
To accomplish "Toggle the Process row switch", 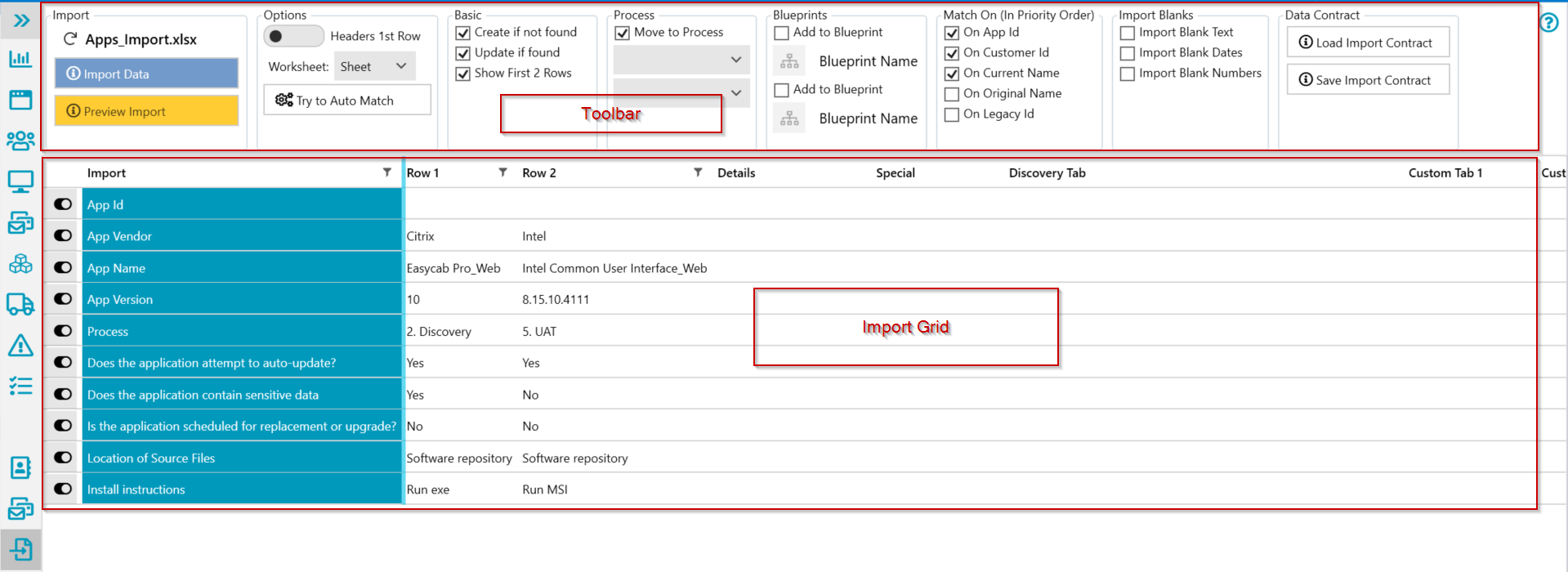I will pos(63,330).
